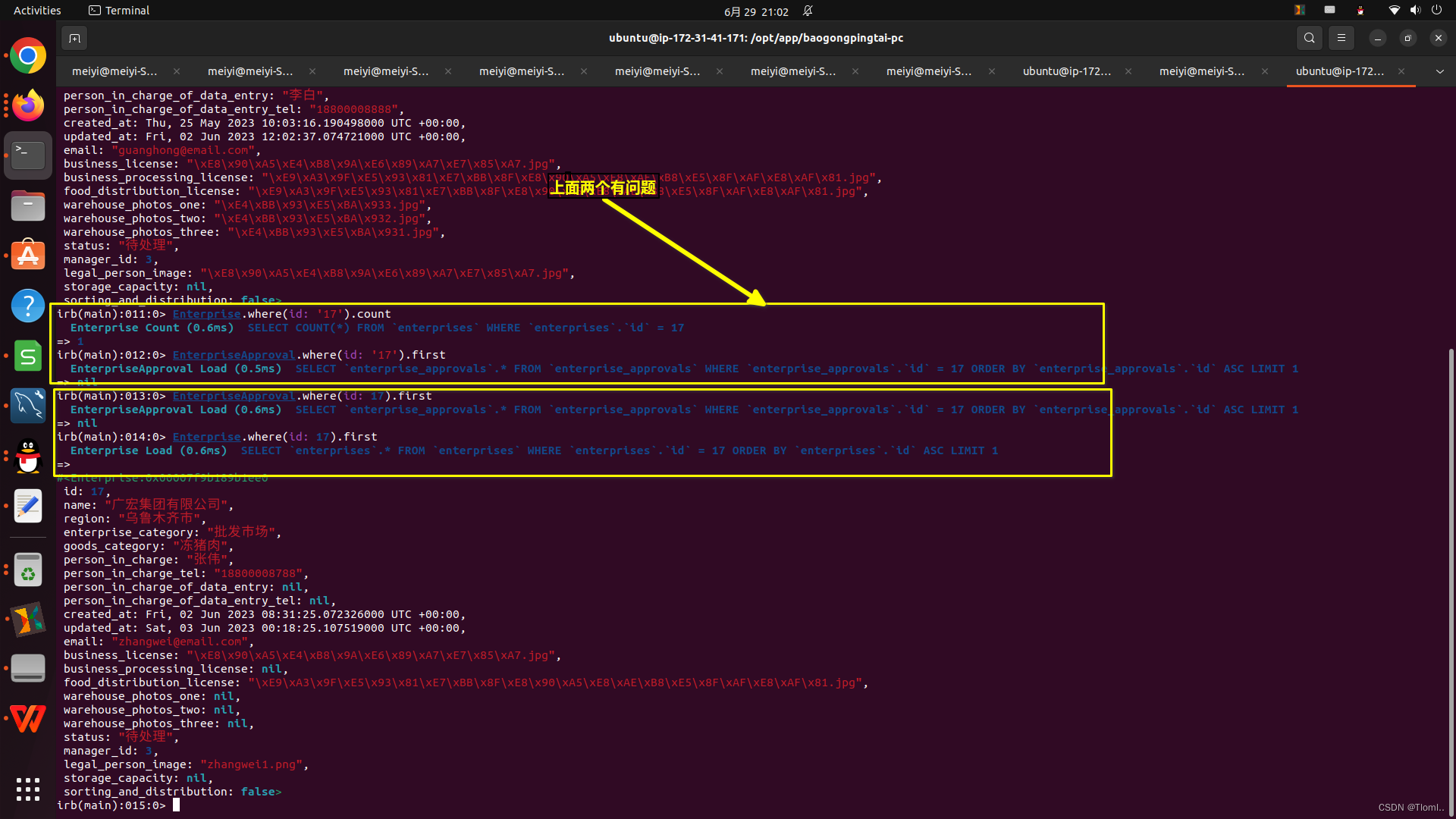Image resolution: width=1456 pixels, height=819 pixels.
Task: Start WPS Office from the dock
Action: (28, 718)
